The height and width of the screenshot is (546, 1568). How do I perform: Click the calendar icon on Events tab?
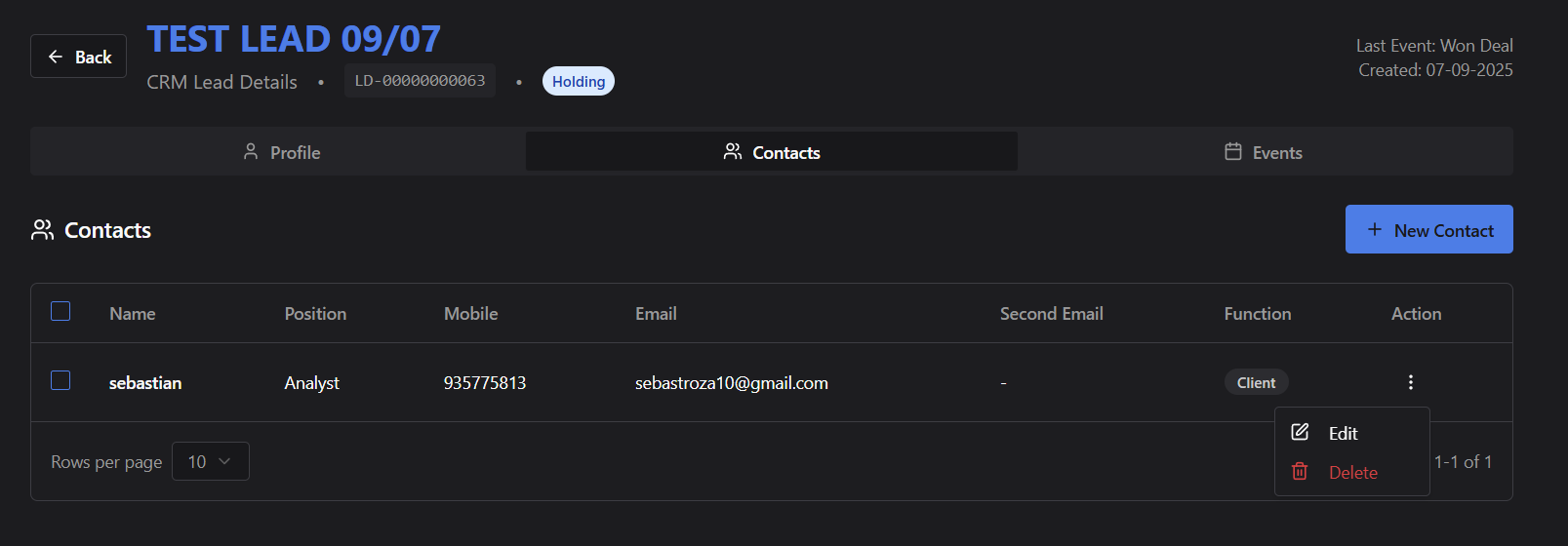click(1233, 152)
